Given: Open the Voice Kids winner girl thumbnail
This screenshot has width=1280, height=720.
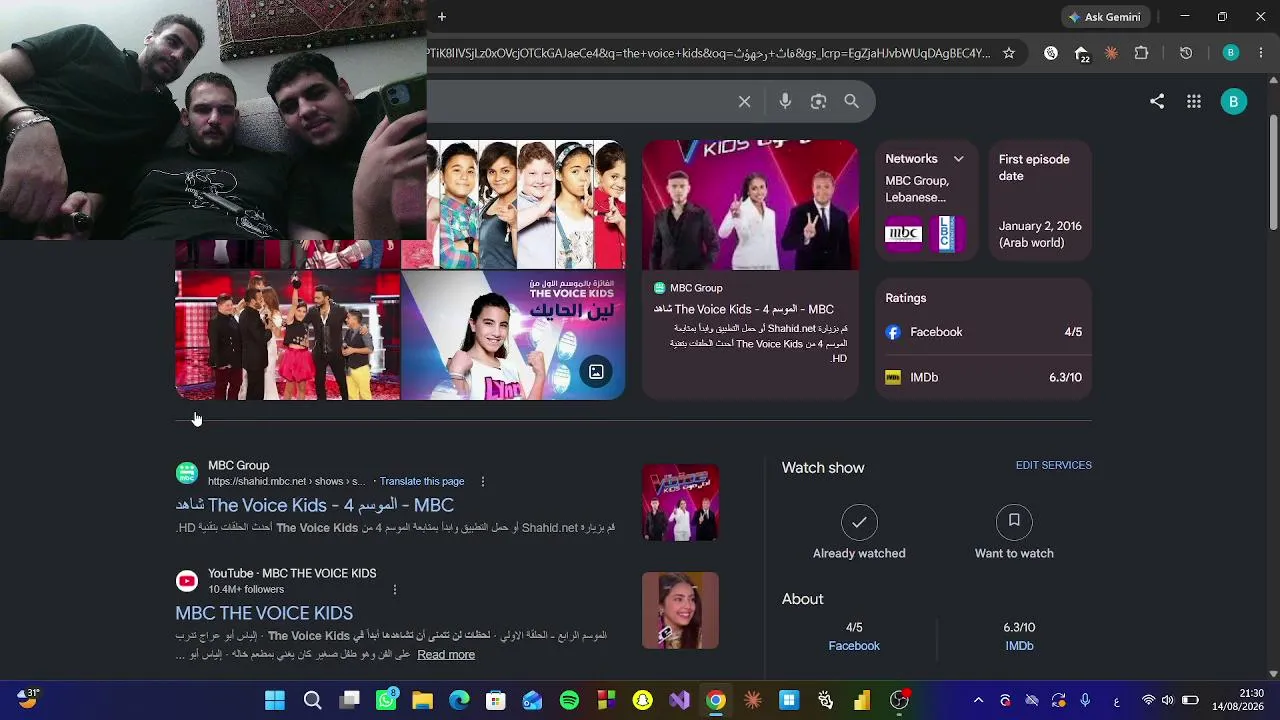Looking at the screenshot, I should [513, 336].
